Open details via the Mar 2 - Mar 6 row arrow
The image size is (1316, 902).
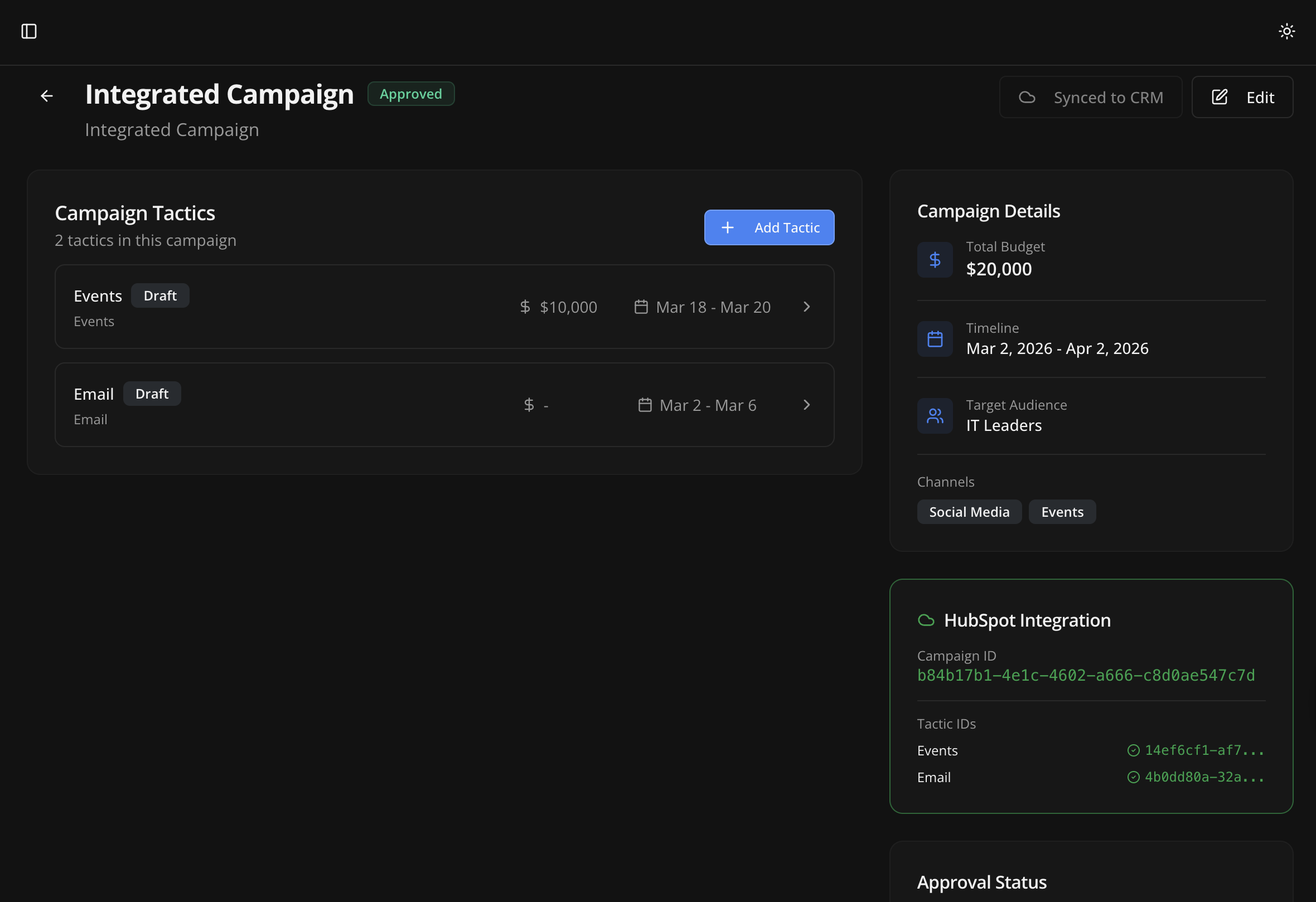click(806, 405)
